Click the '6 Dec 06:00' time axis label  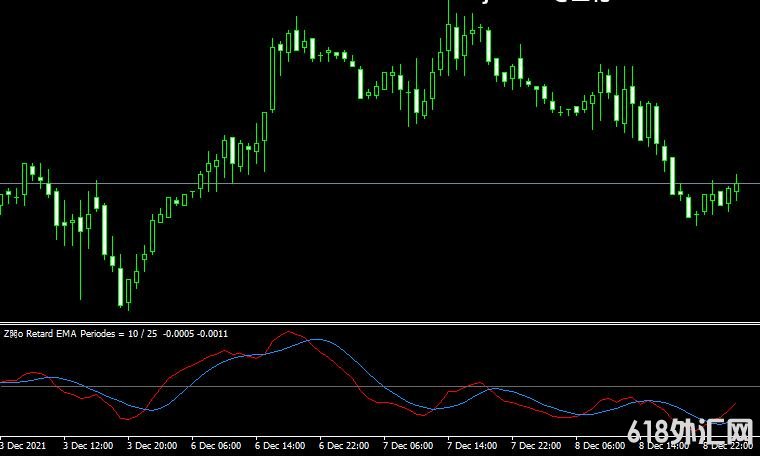tap(215, 445)
